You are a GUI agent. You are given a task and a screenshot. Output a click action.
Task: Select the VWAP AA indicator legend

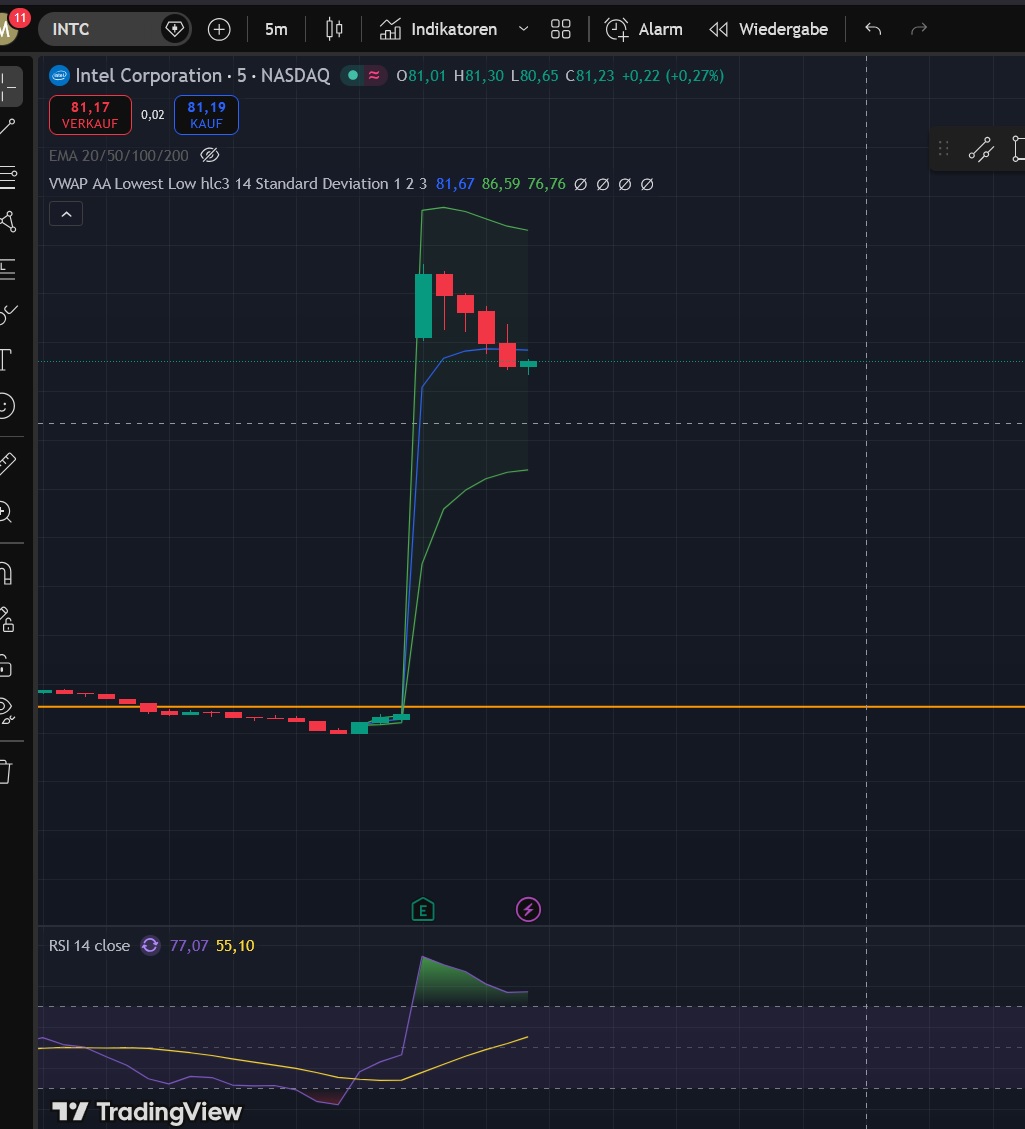[238, 184]
